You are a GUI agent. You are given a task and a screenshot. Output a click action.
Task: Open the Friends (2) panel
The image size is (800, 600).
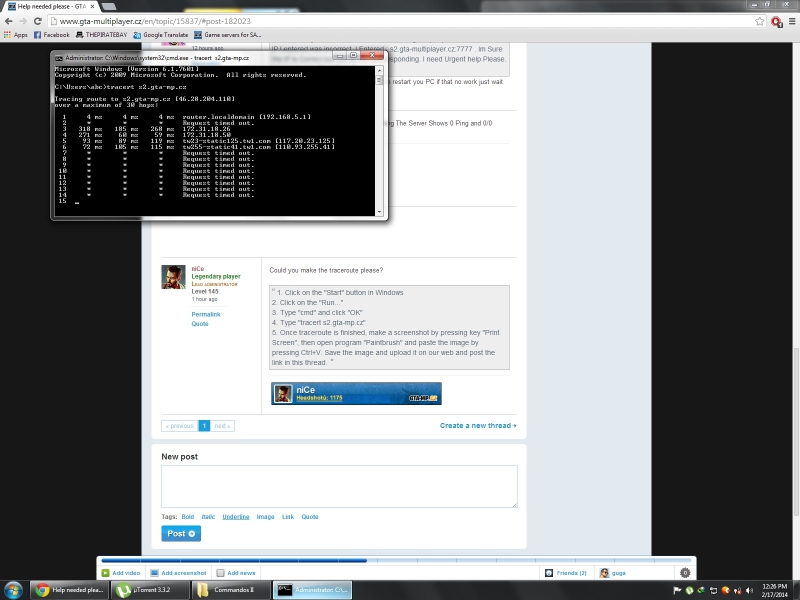point(566,573)
